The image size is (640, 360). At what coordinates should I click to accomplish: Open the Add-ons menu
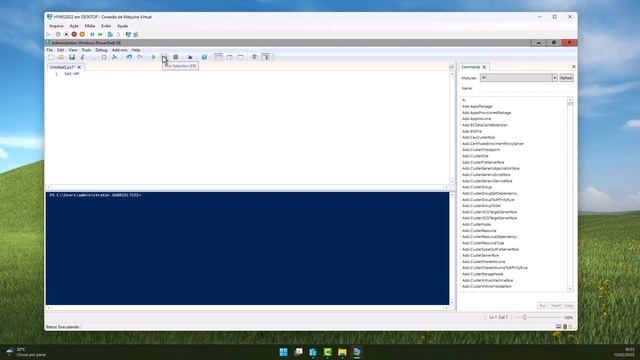point(120,50)
